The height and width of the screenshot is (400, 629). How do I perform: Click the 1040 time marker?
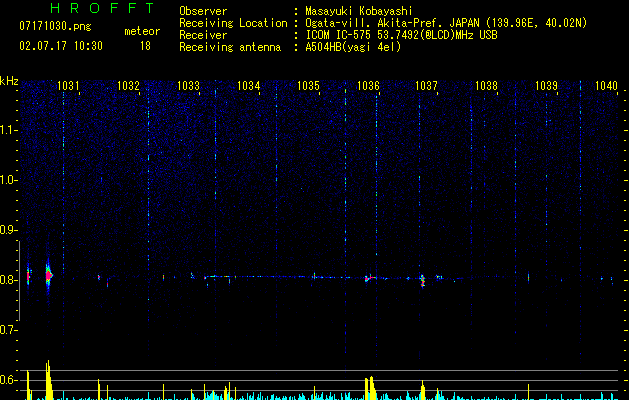click(606, 85)
